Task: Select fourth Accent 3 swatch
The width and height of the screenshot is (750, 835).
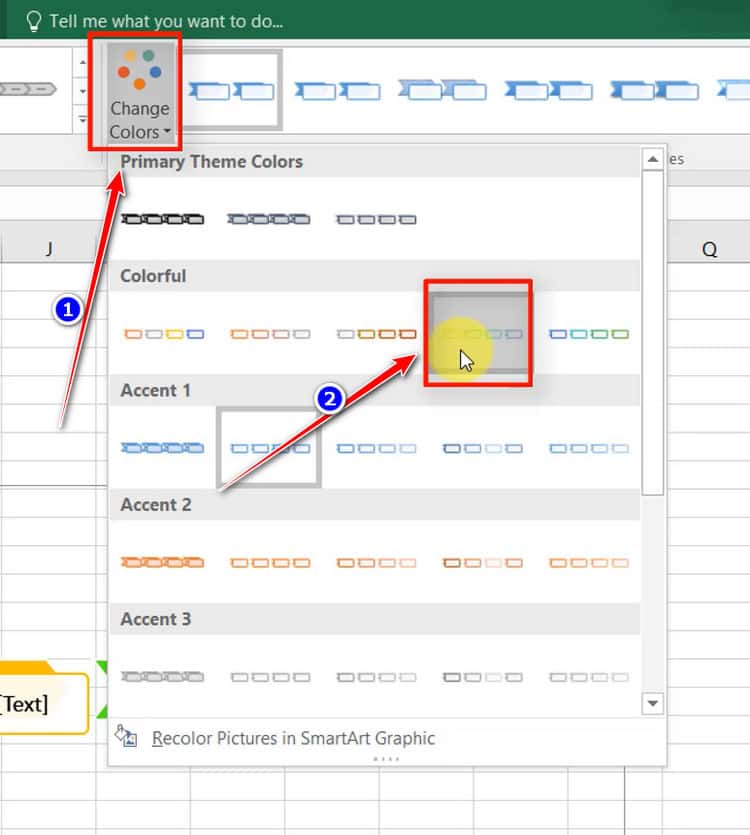Action: [x=483, y=677]
